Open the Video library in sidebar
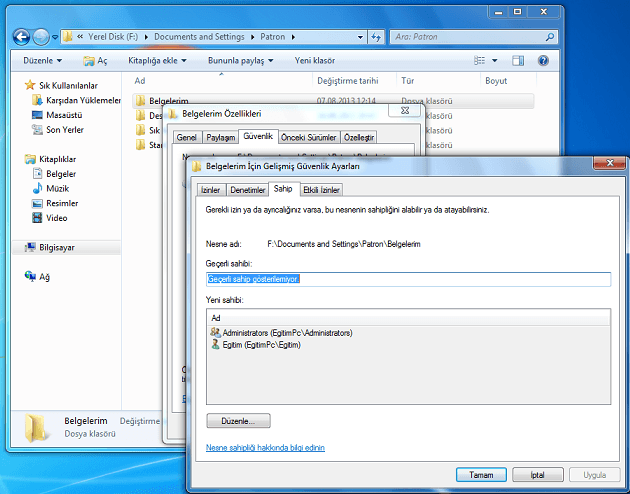The image size is (630, 494). pos(37,217)
